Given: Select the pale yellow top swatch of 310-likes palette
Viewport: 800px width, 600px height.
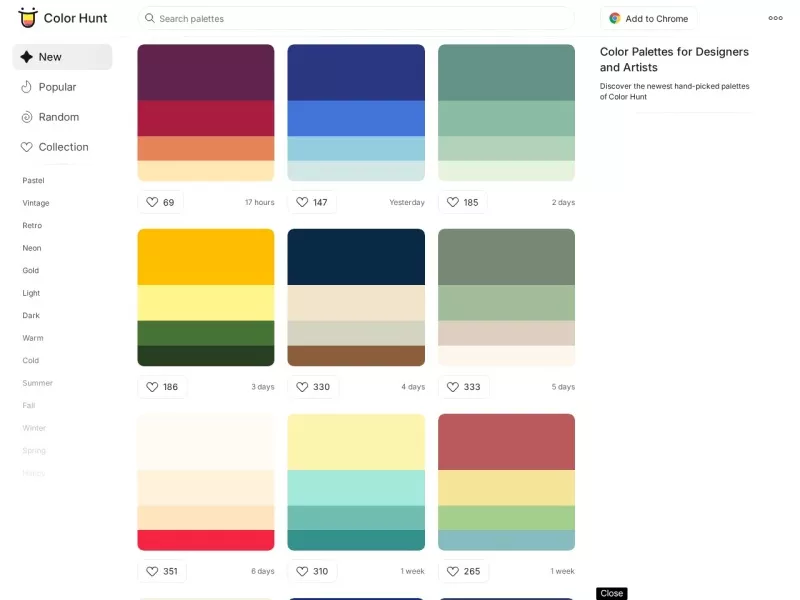Looking at the screenshot, I should click(x=356, y=442).
